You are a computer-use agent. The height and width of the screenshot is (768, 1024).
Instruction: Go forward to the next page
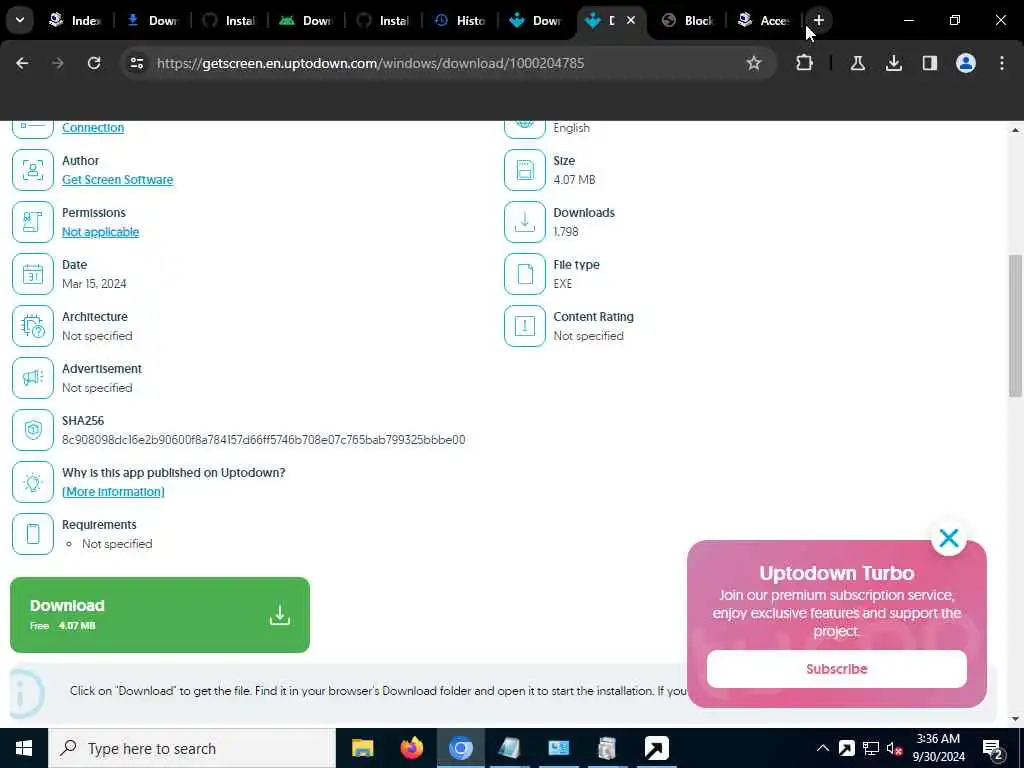tap(58, 63)
